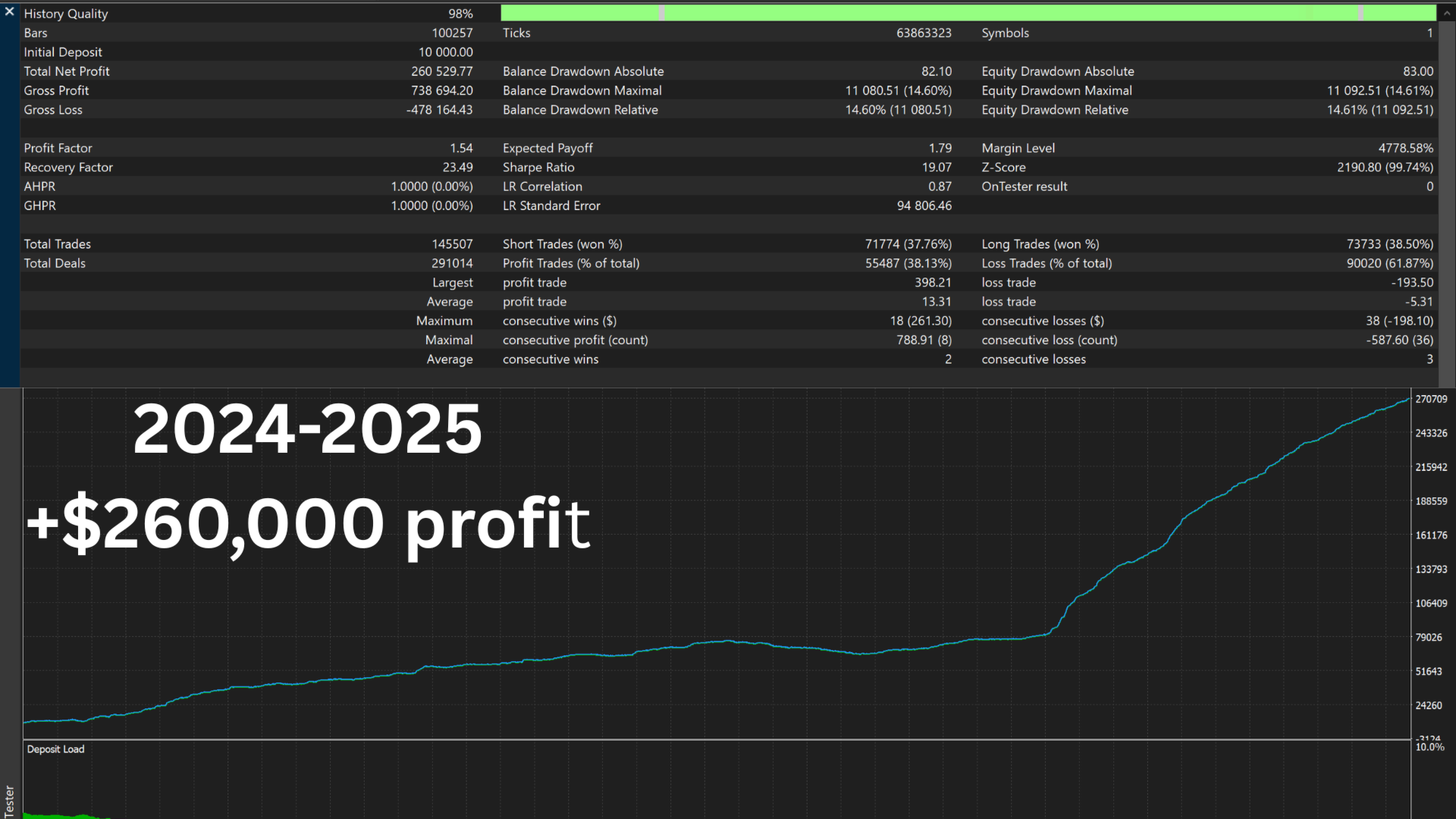
Task: Select the Total Trades row label
Action: (x=57, y=244)
